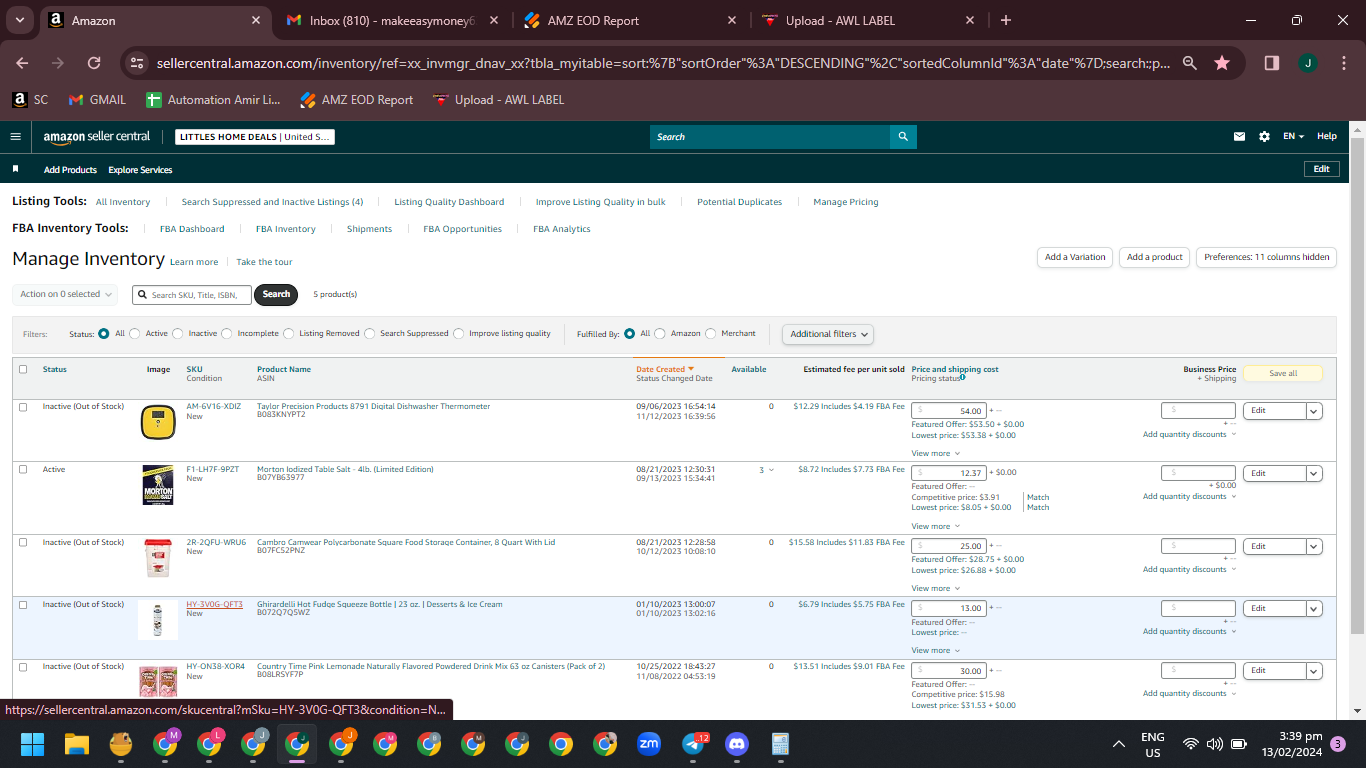Check the Ghirardelli Hot Fudge row checkbox
Viewport: 1366px width, 768px height.
point(23,604)
